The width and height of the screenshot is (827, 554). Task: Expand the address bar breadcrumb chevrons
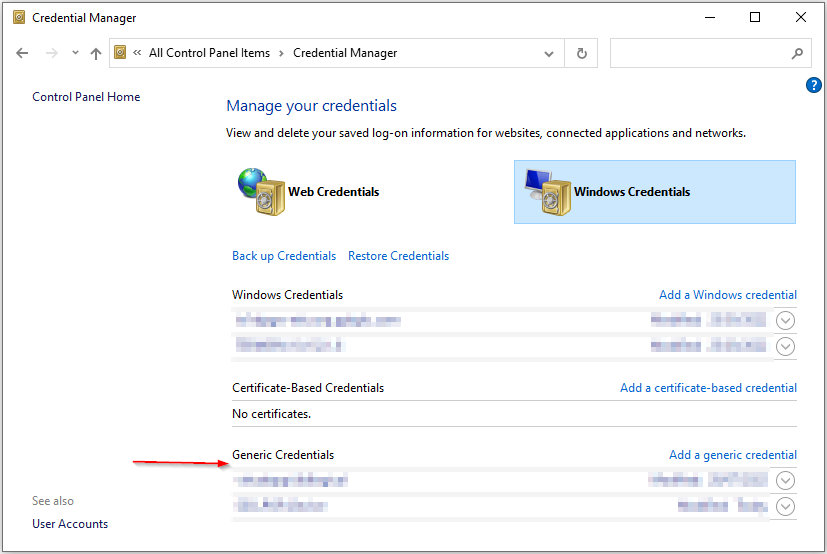click(x=137, y=53)
